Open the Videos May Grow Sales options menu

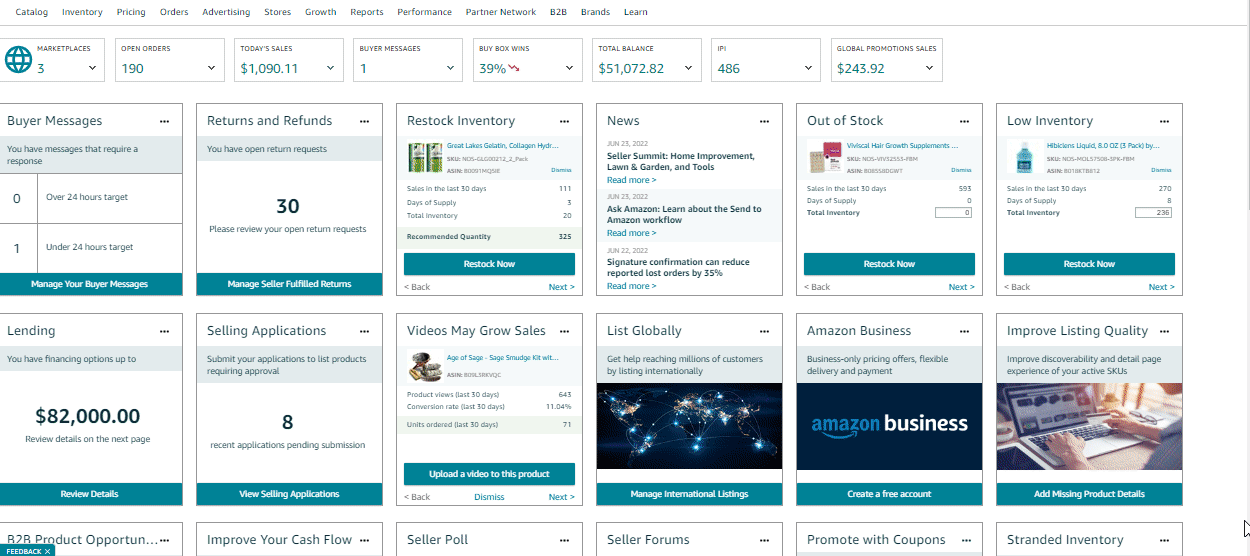point(565,331)
